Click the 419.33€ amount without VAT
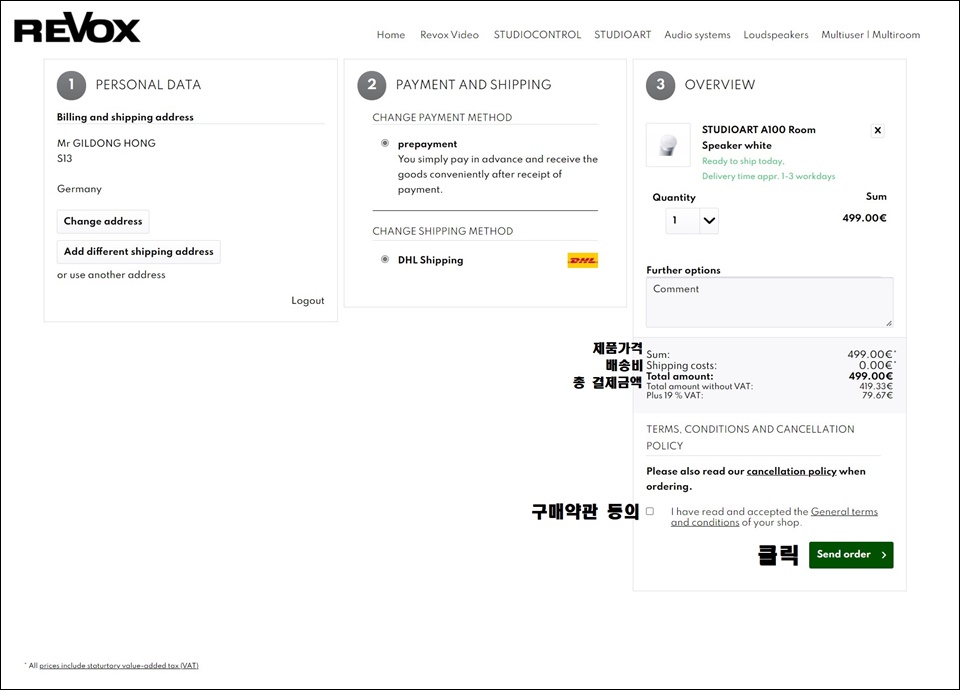The width and height of the screenshot is (960, 690). coord(876,386)
